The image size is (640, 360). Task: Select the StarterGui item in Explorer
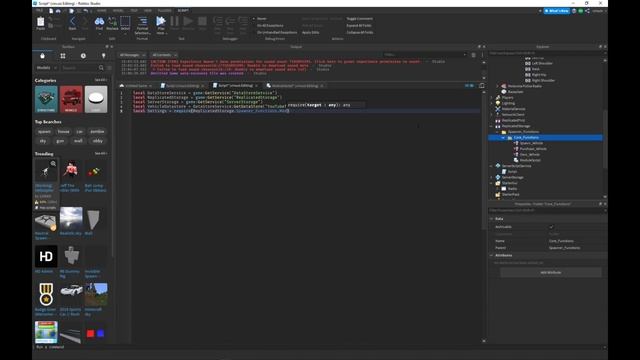[509, 183]
